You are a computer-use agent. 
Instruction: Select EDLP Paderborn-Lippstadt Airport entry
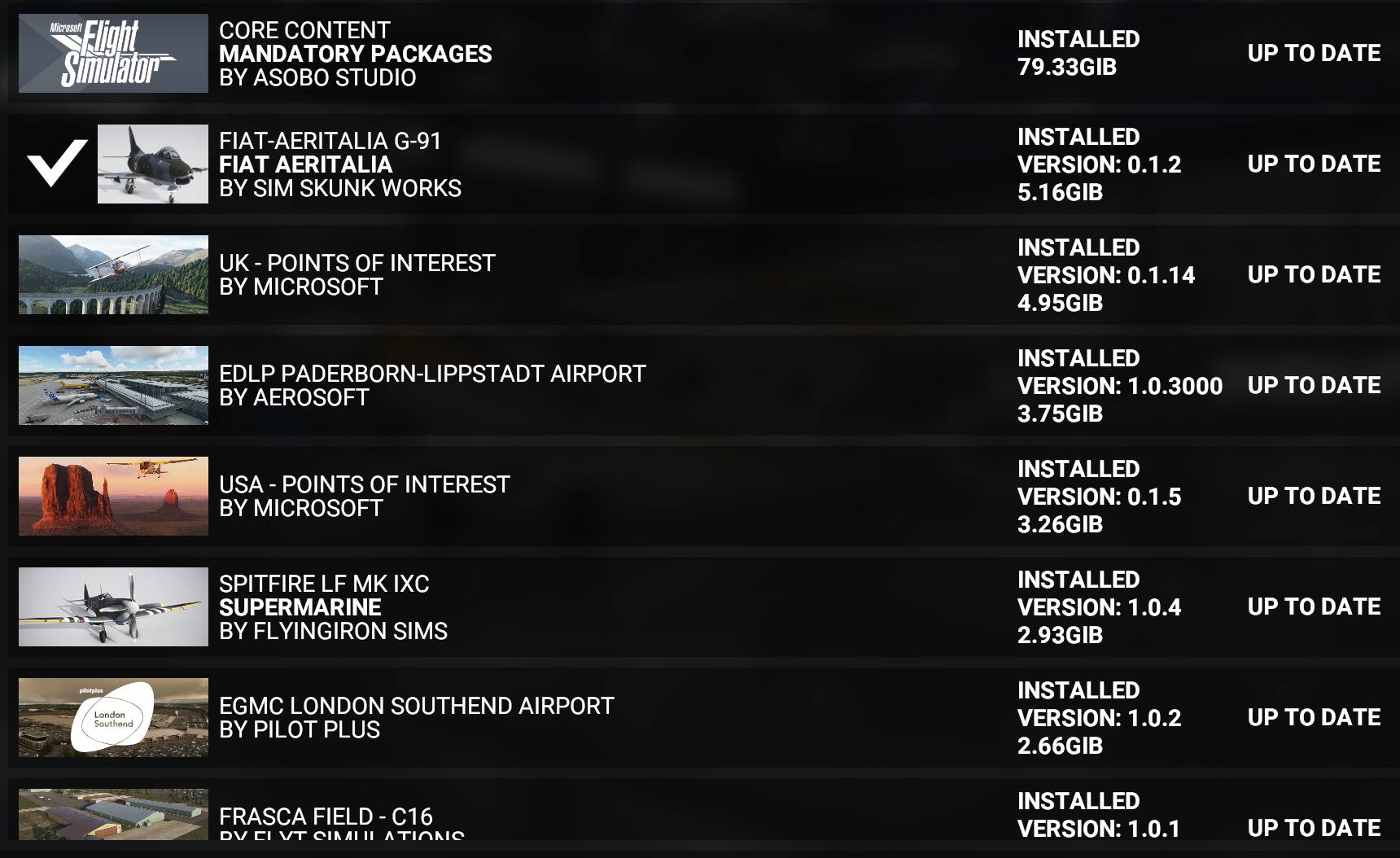click(x=703, y=385)
